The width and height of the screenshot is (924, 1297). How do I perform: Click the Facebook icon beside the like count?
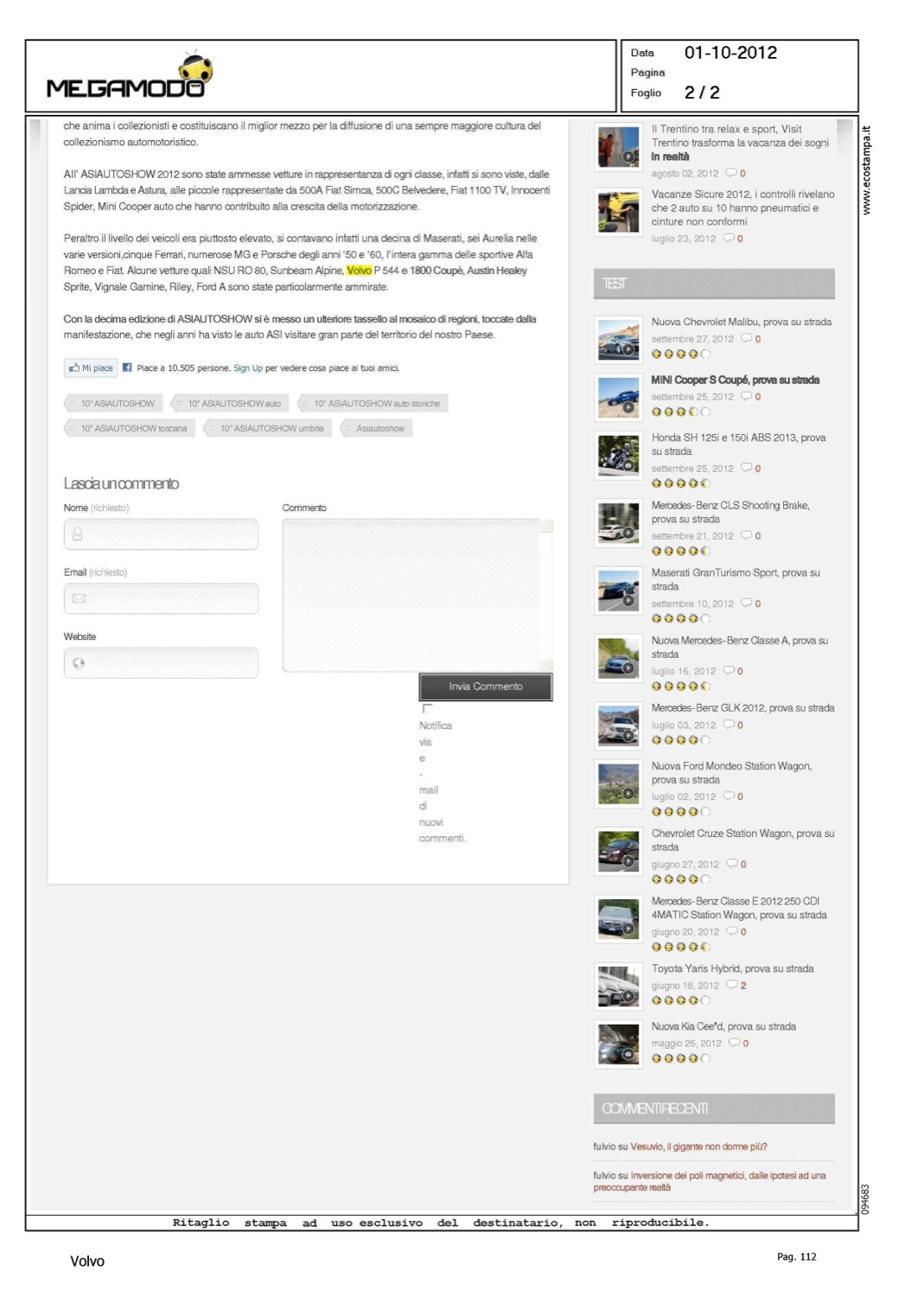127,367
